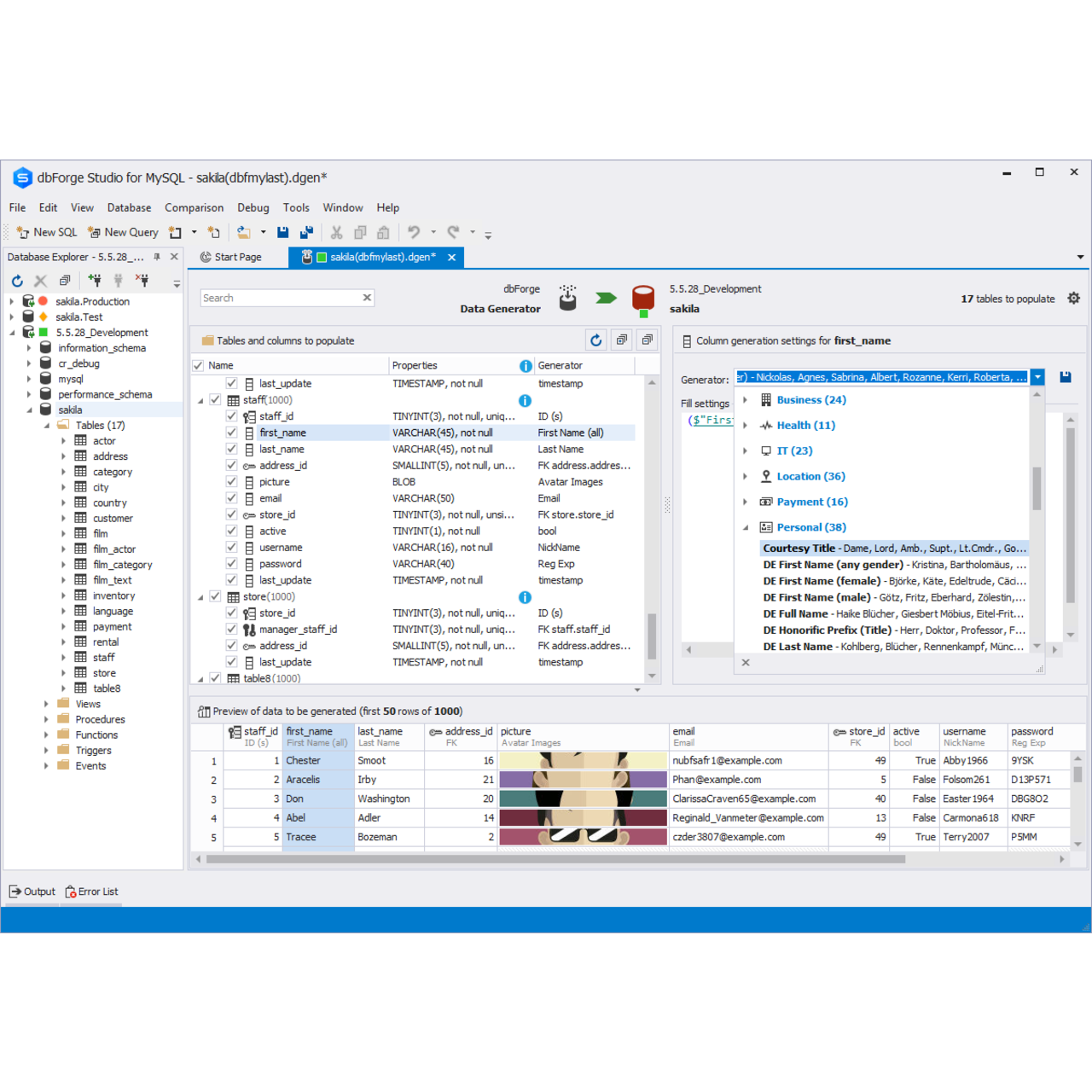1092x1092 pixels.
Task: Click the info icon on staff table row
Action: (x=525, y=400)
